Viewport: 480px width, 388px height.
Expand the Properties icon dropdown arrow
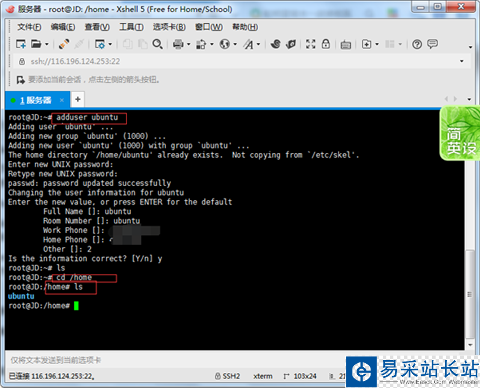pyautogui.click(x=110, y=44)
